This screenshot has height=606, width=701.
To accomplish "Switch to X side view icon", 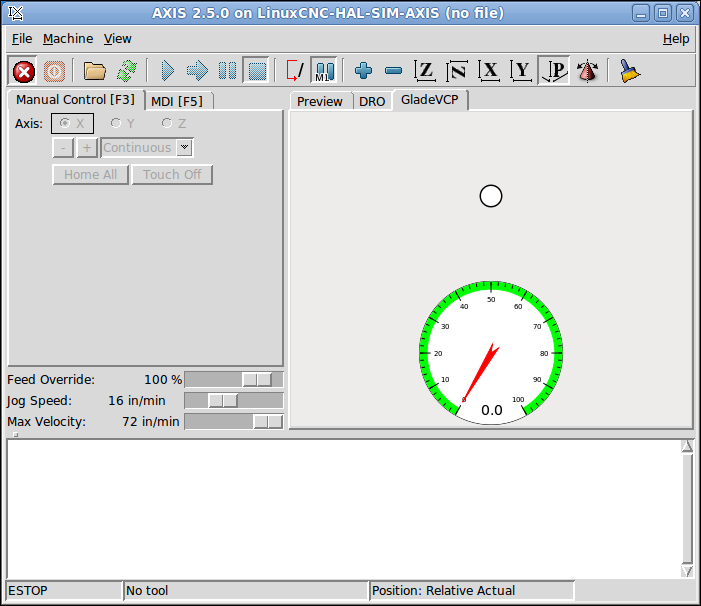I will tap(489, 71).
